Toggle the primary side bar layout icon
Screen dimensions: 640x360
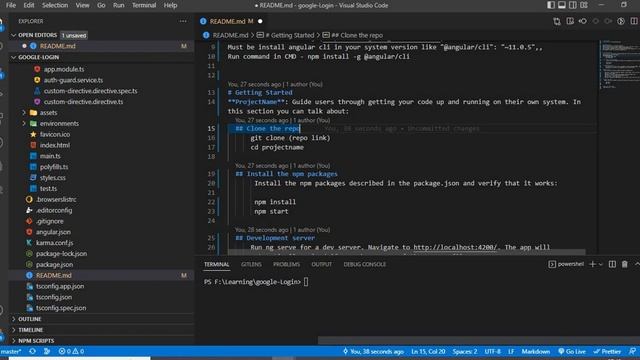[551, 5]
